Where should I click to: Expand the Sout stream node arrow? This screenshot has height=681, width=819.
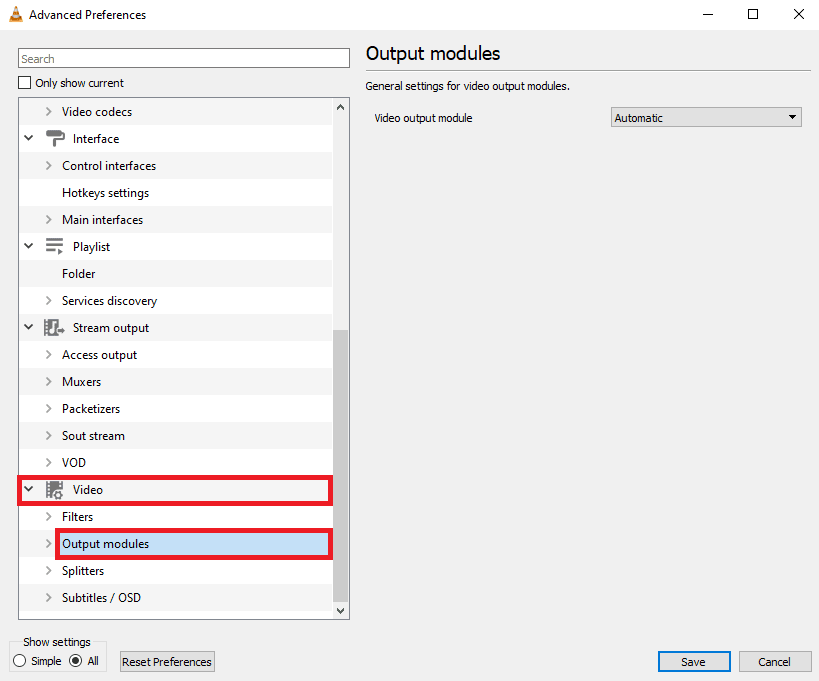click(49, 436)
